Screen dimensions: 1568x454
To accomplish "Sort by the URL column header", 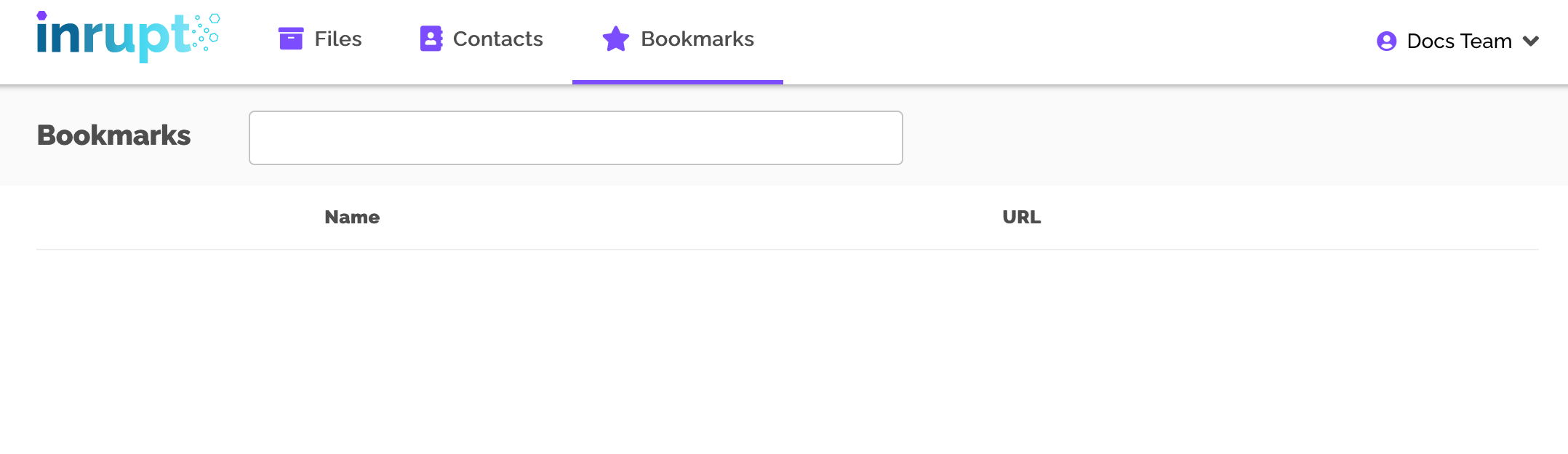I will click(x=1022, y=217).
